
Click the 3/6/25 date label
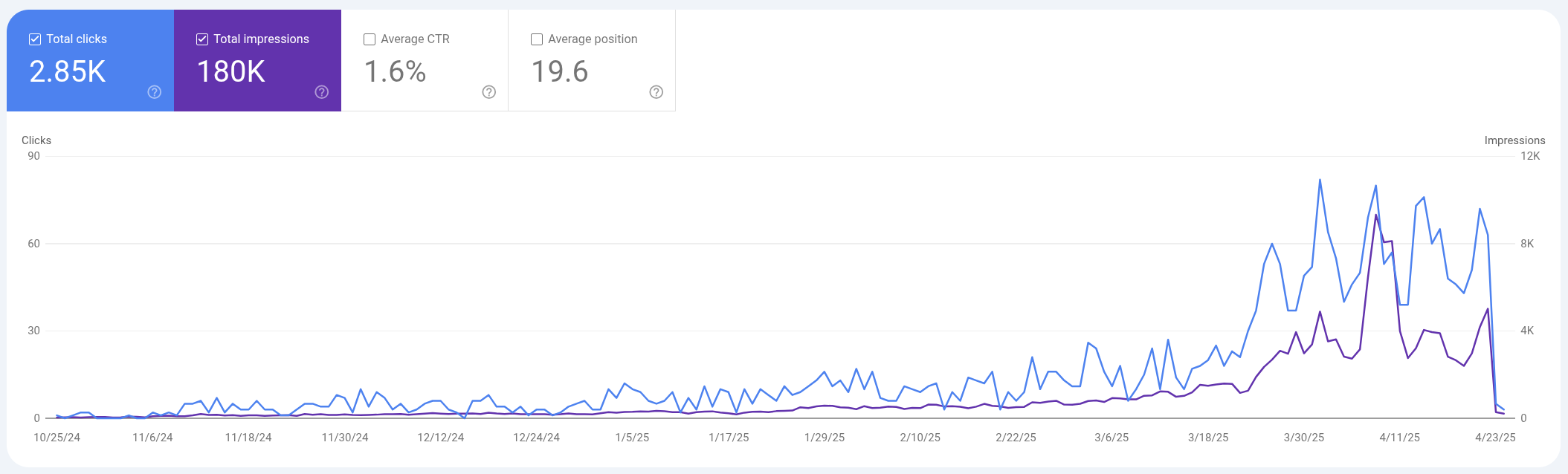1112,438
